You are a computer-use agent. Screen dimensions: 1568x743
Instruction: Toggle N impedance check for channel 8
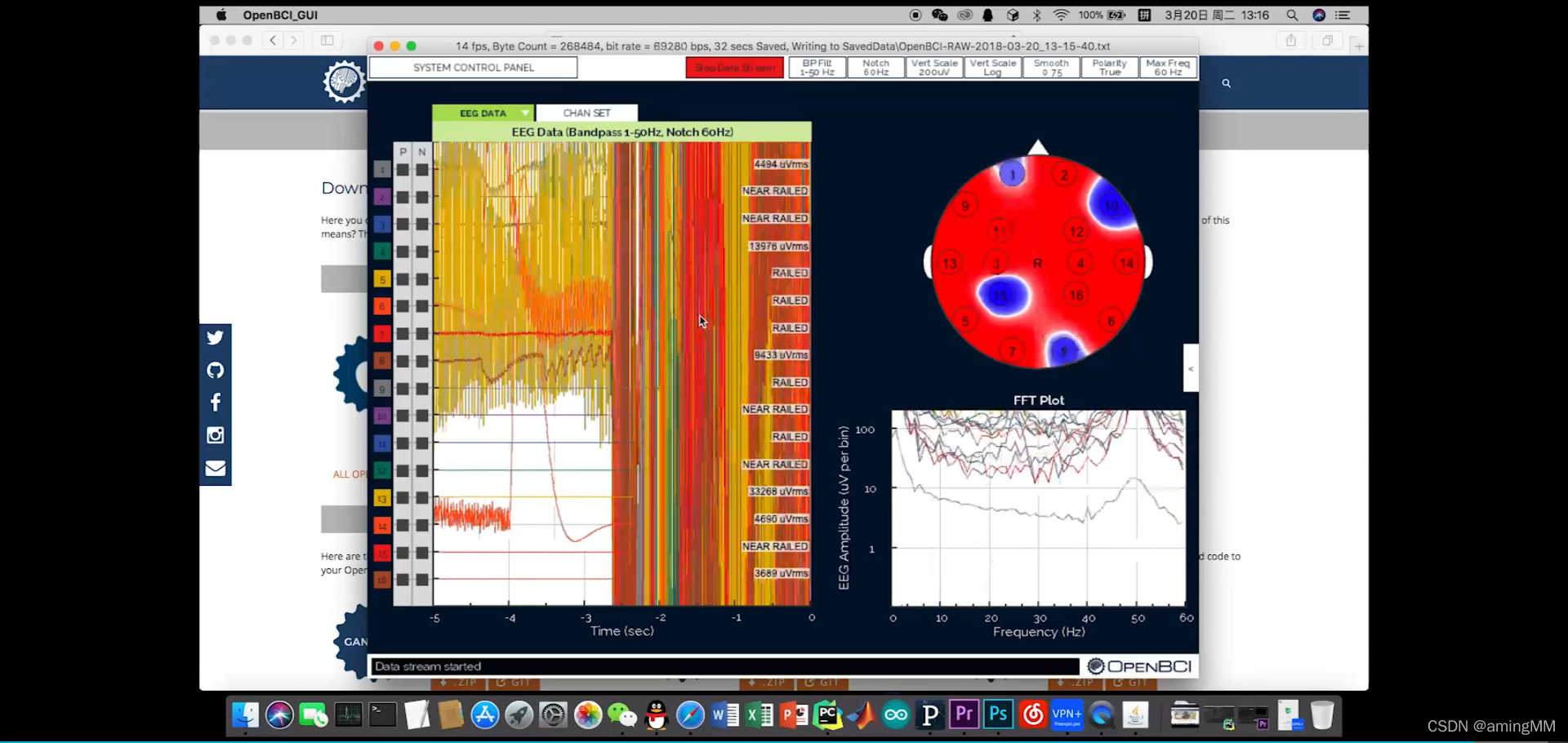click(x=422, y=361)
